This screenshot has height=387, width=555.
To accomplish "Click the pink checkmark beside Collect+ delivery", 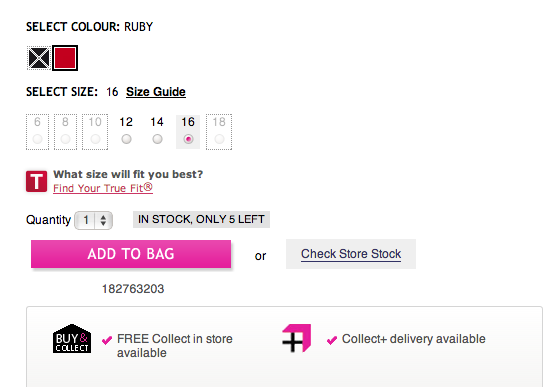I will point(332,340).
